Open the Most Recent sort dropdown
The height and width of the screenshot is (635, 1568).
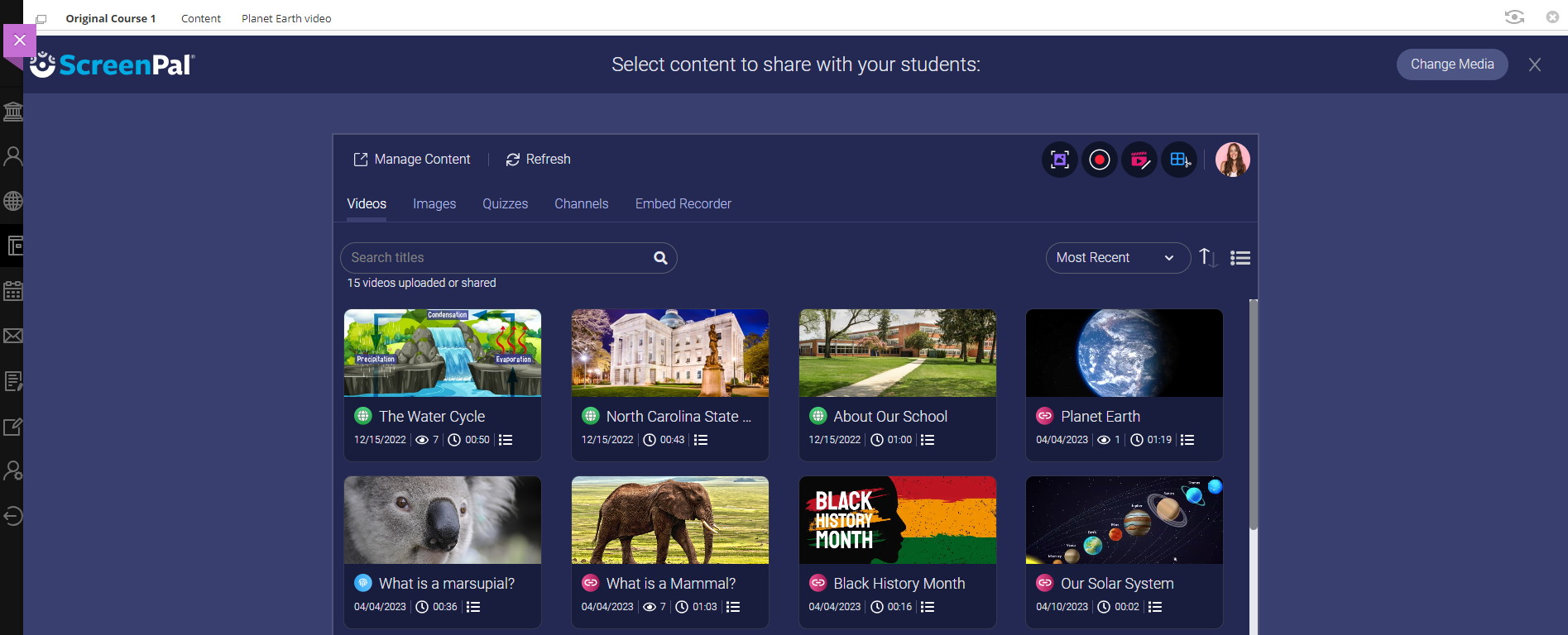[x=1117, y=258]
